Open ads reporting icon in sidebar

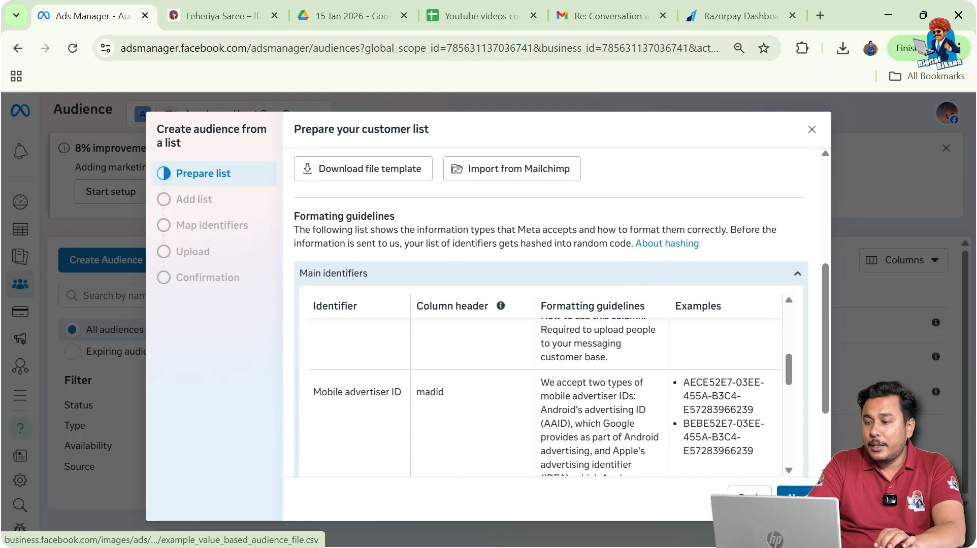tap(20, 256)
